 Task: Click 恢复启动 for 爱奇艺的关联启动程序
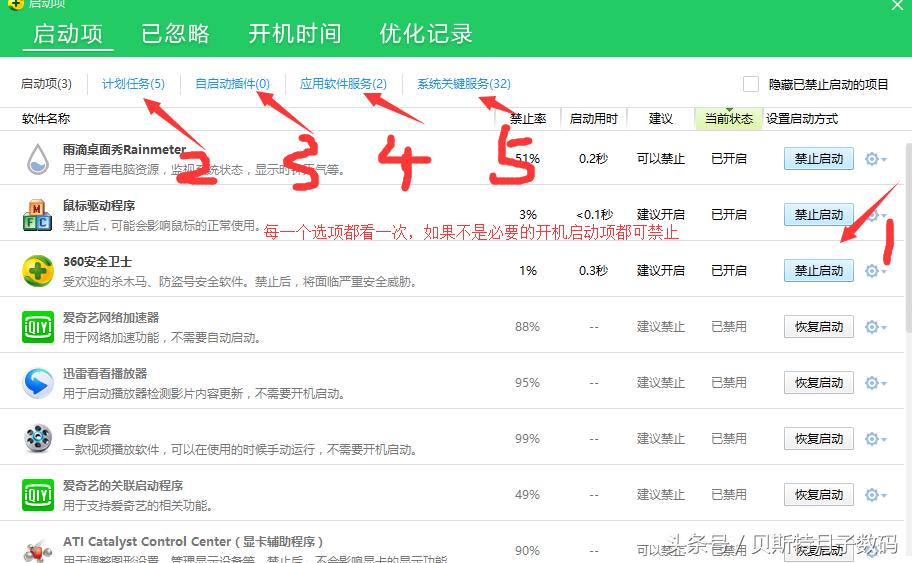(x=819, y=494)
